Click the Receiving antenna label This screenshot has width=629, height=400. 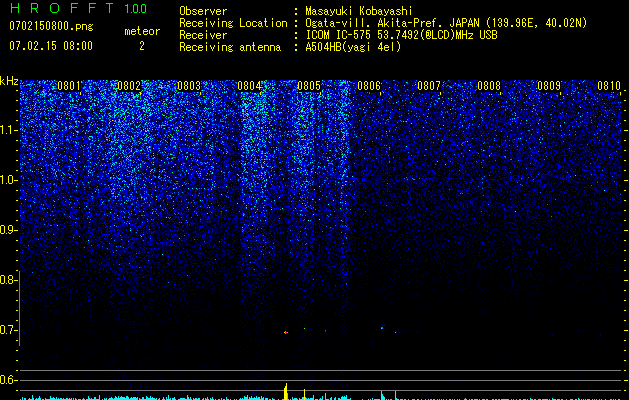click(x=230, y=47)
